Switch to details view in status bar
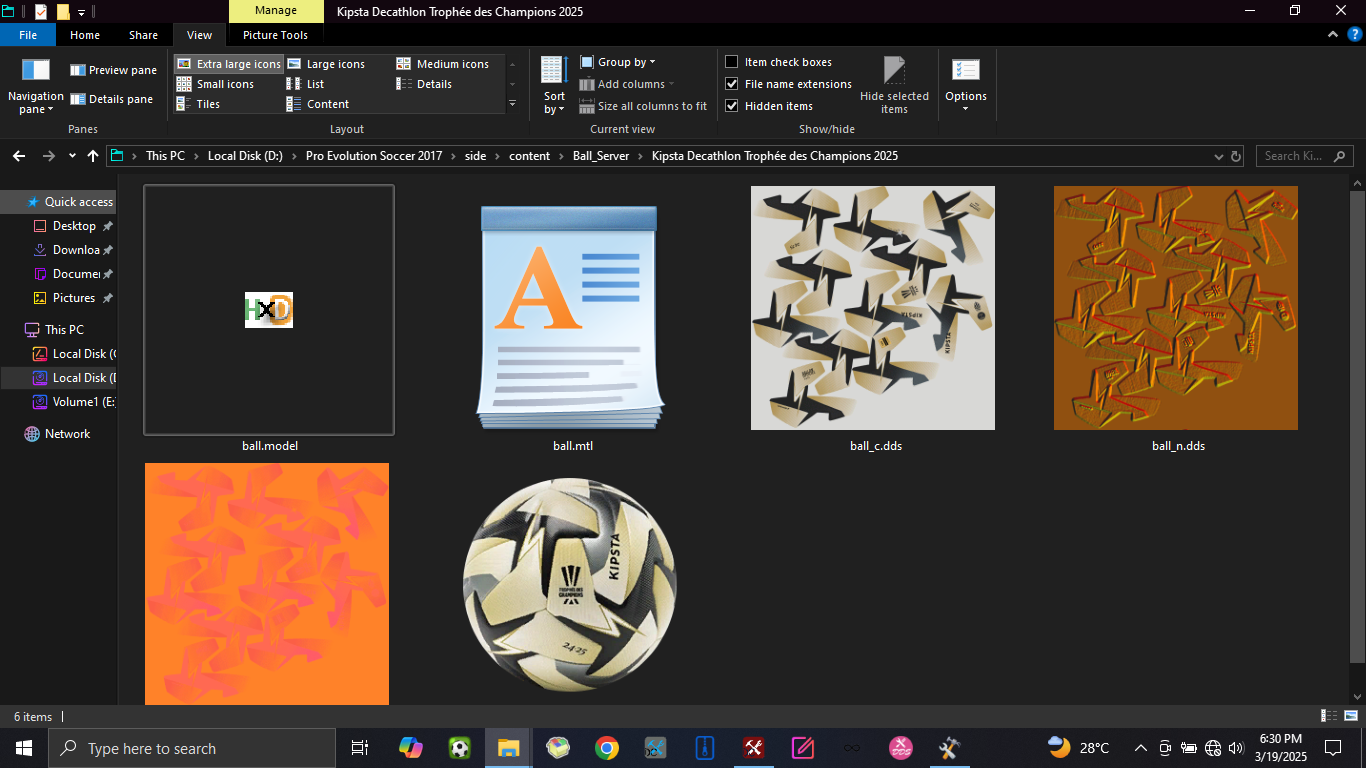 [x=1329, y=716]
